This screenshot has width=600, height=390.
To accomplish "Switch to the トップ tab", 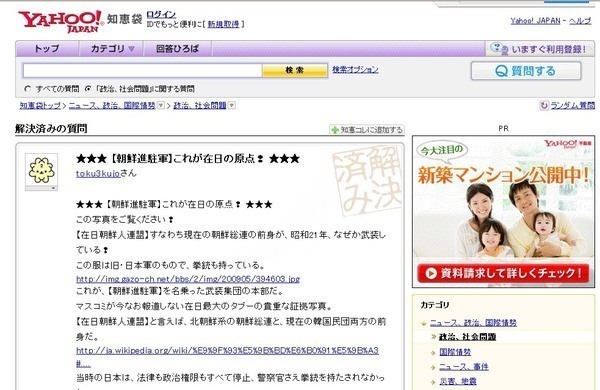I will click(x=47, y=49).
